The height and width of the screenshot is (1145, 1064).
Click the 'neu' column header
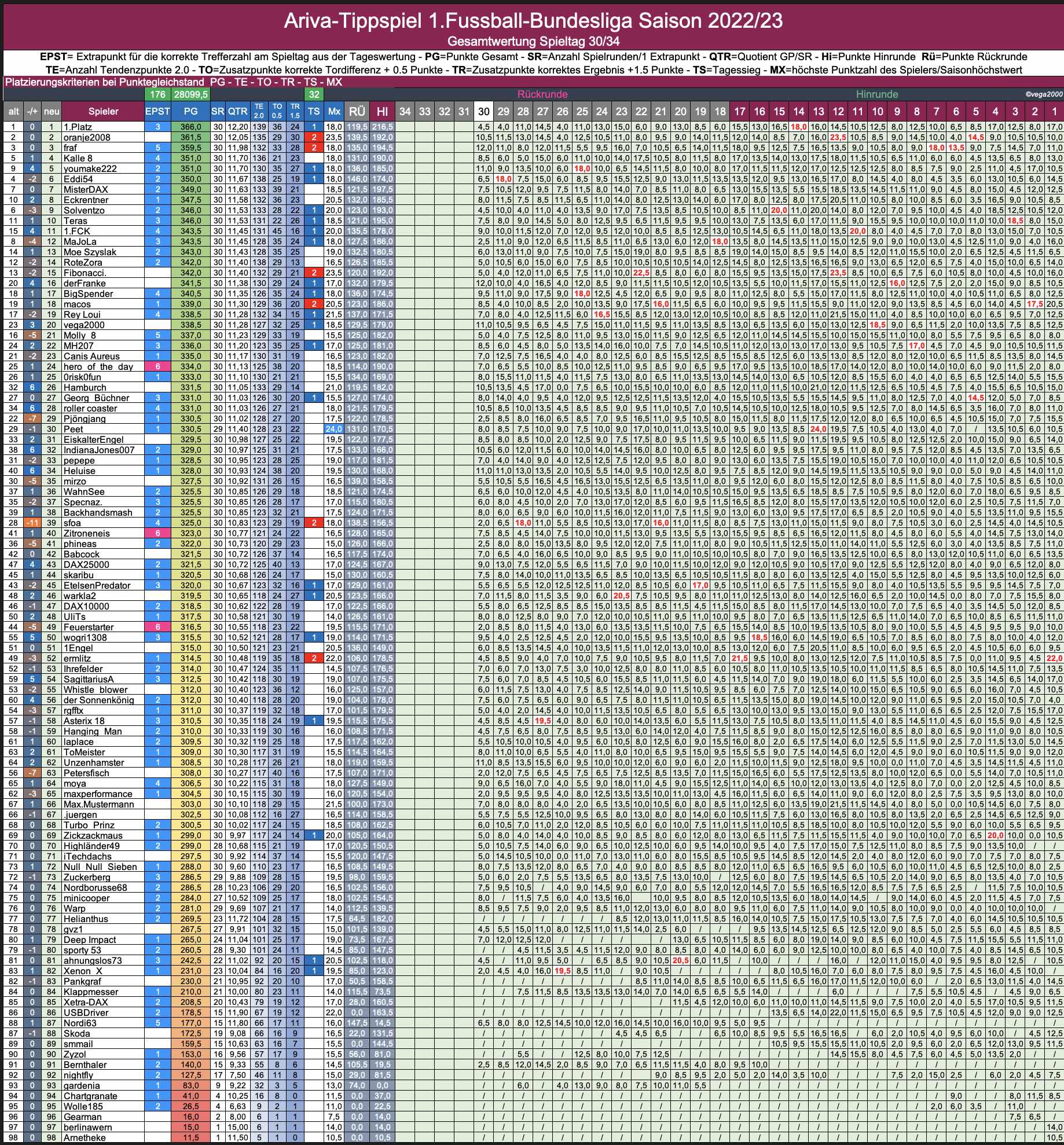point(52,111)
